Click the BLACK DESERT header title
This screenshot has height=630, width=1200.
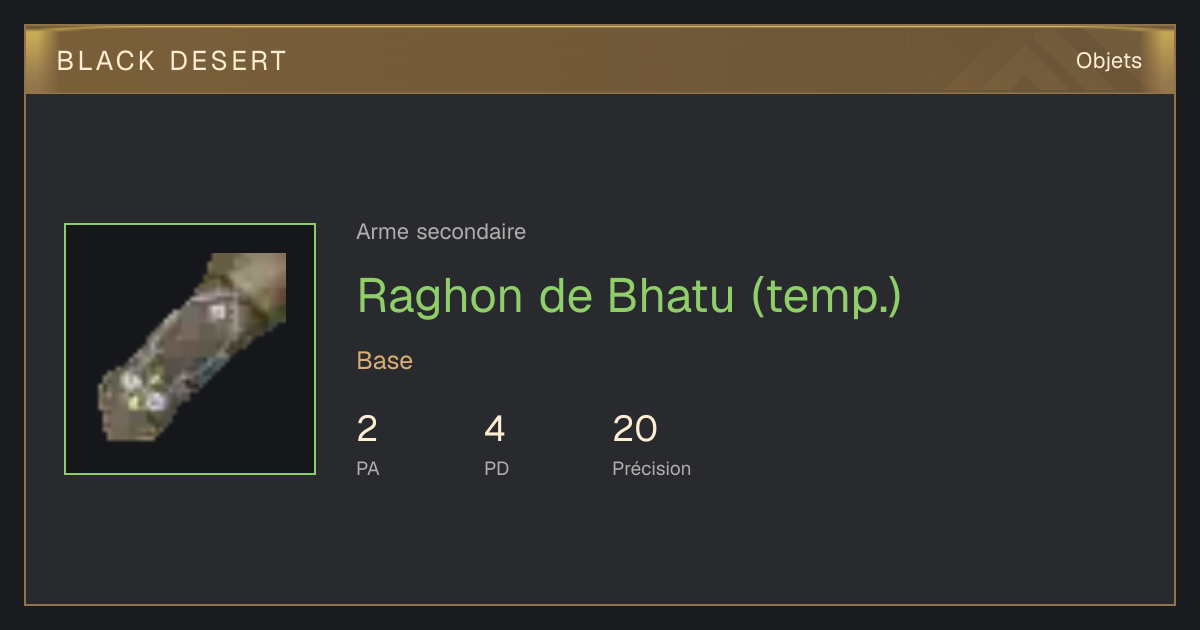tap(172, 61)
